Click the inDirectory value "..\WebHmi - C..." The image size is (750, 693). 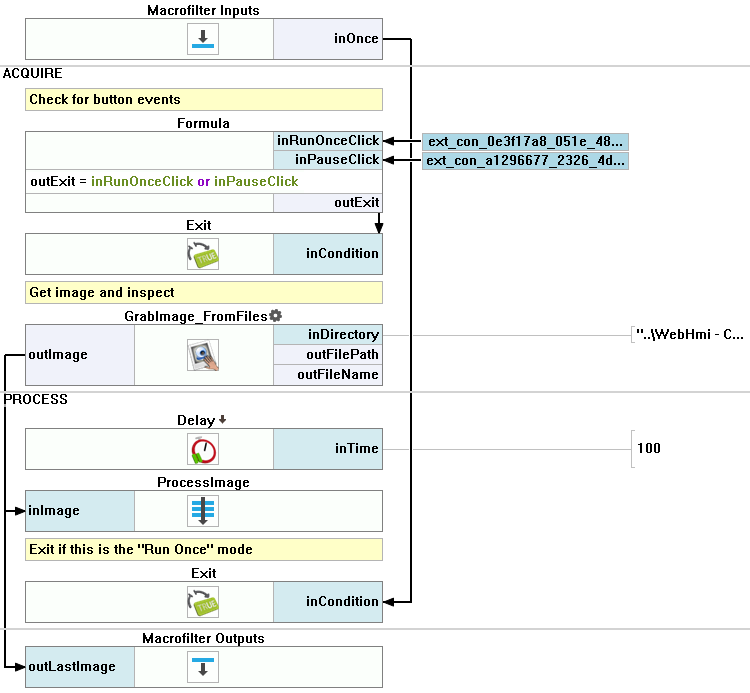pos(689,334)
